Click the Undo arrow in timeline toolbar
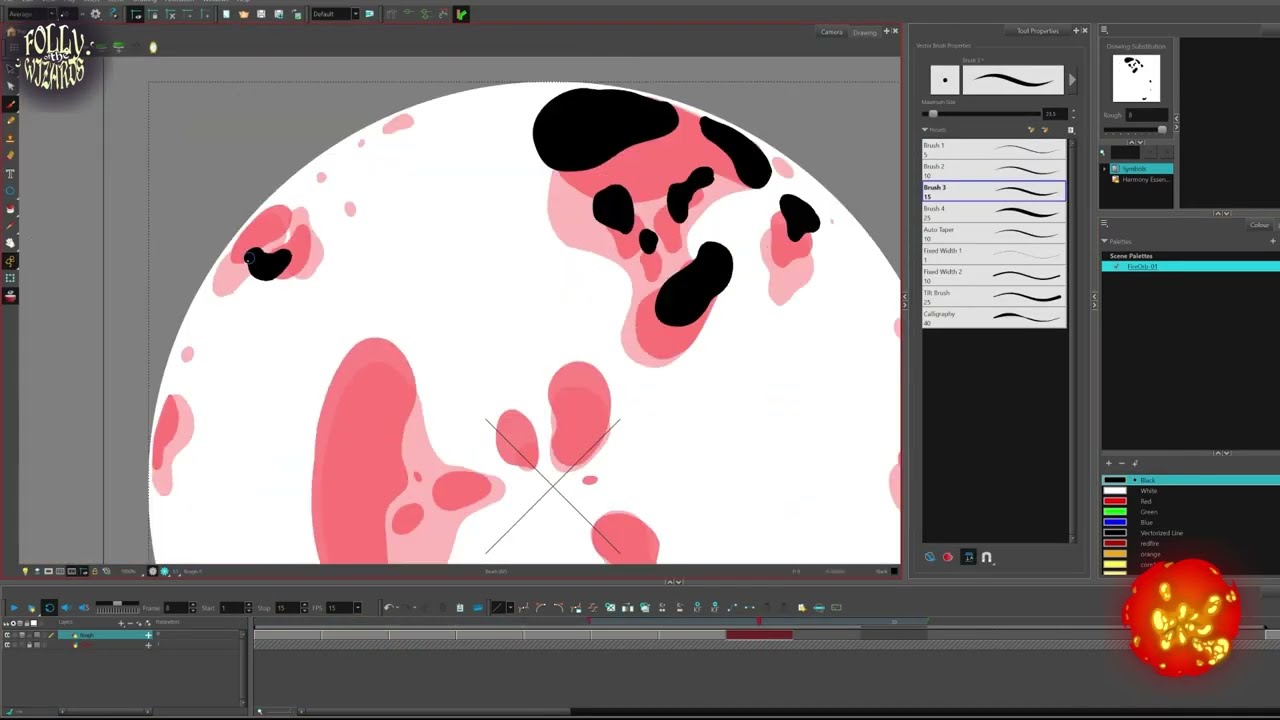 (x=389, y=607)
